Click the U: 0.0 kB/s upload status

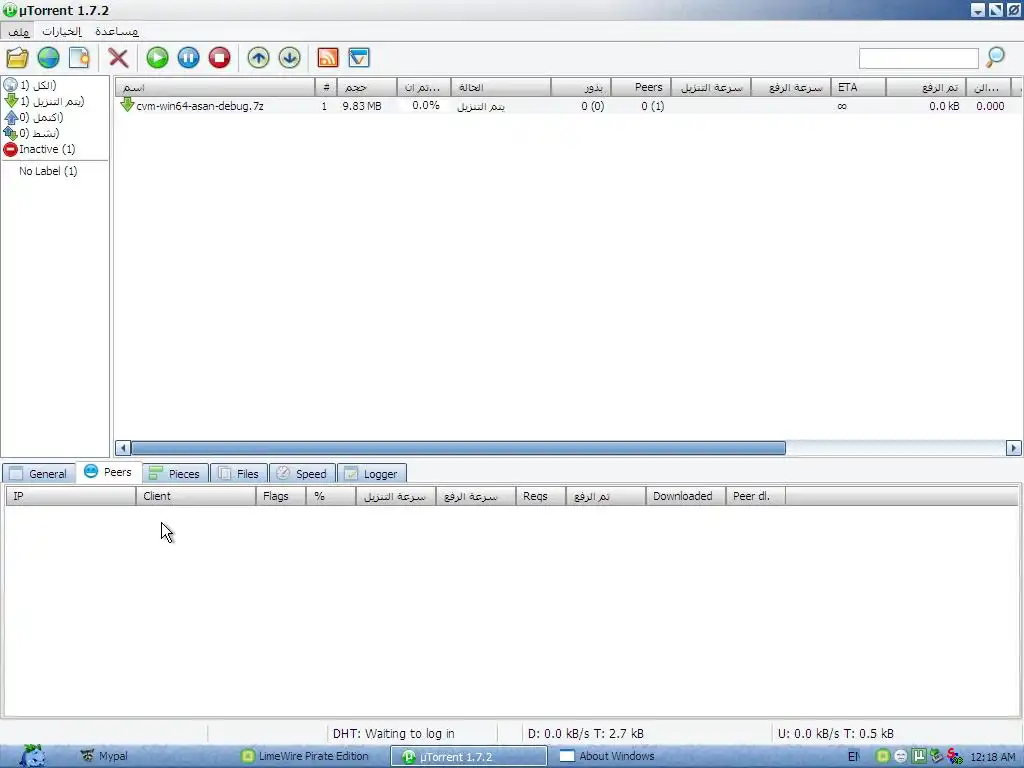point(836,733)
